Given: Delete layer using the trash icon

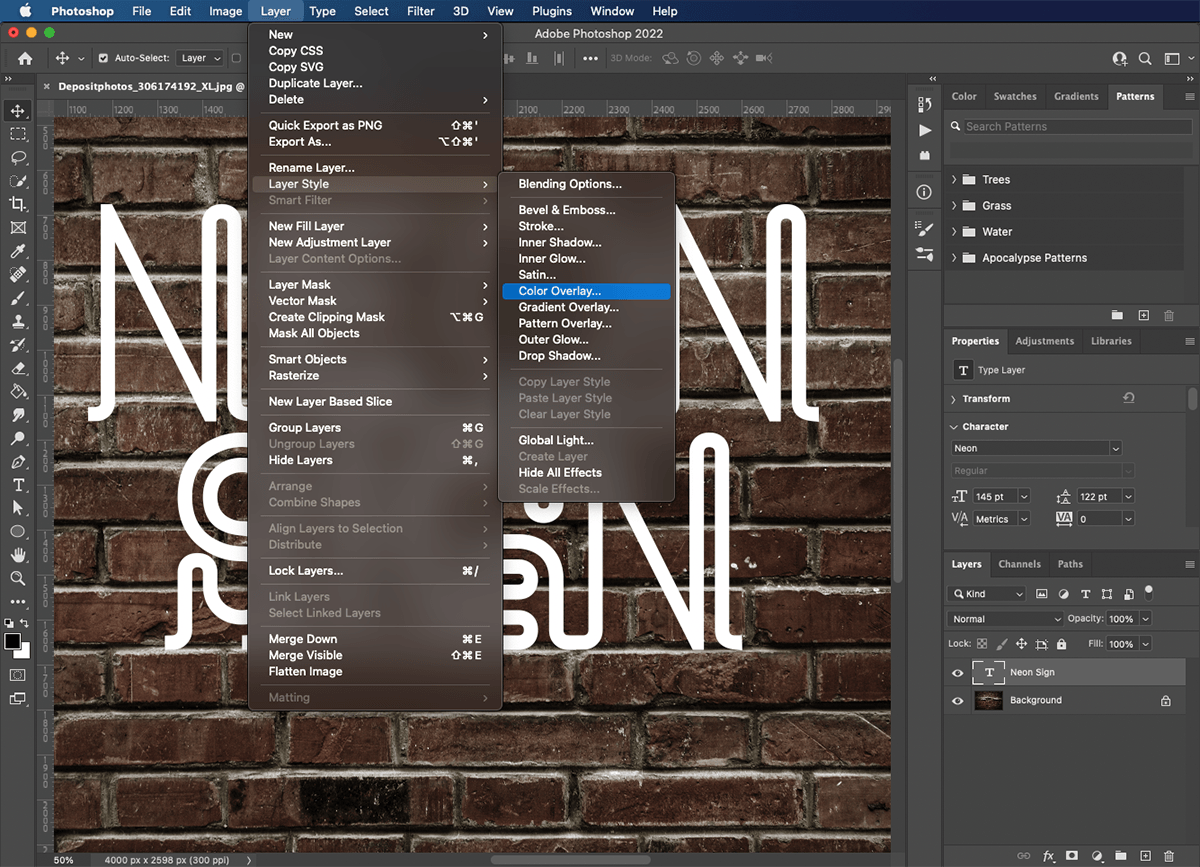Looking at the screenshot, I should point(1169,856).
